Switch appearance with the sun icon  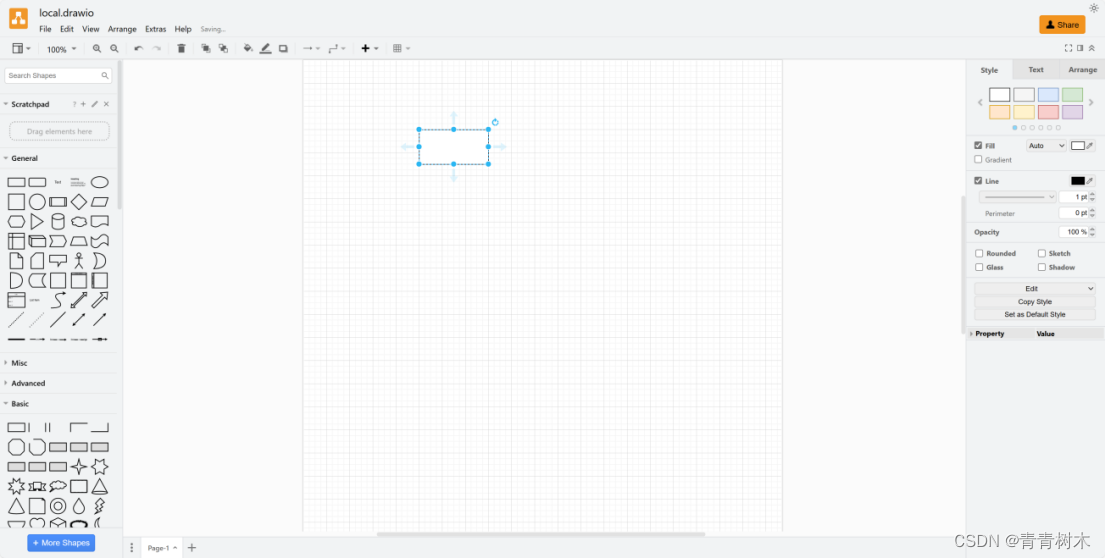coord(1094,8)
